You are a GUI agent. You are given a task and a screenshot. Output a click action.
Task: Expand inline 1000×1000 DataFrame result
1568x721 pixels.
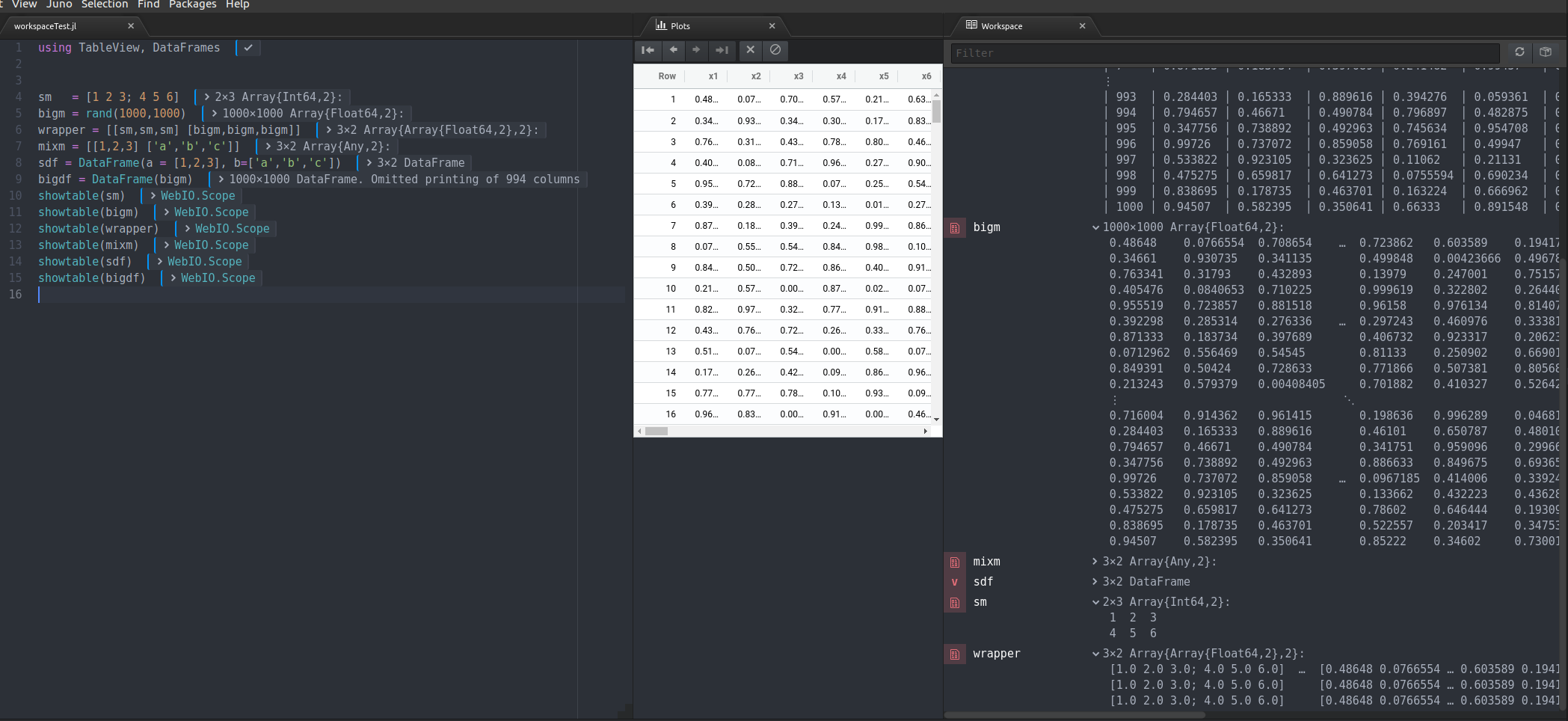tap(221, 180)
